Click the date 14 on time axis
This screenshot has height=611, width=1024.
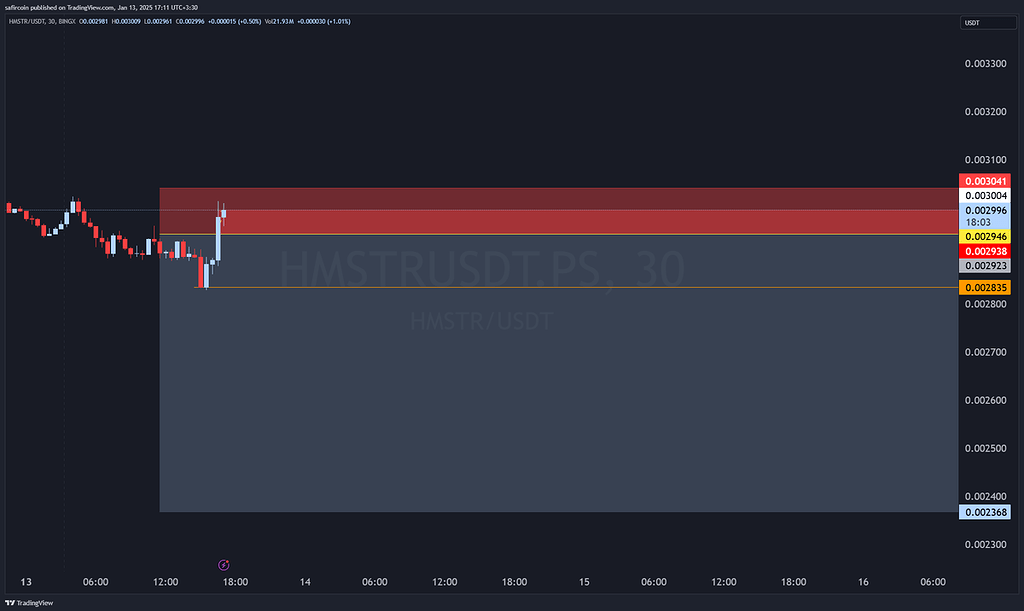(305, 582)
